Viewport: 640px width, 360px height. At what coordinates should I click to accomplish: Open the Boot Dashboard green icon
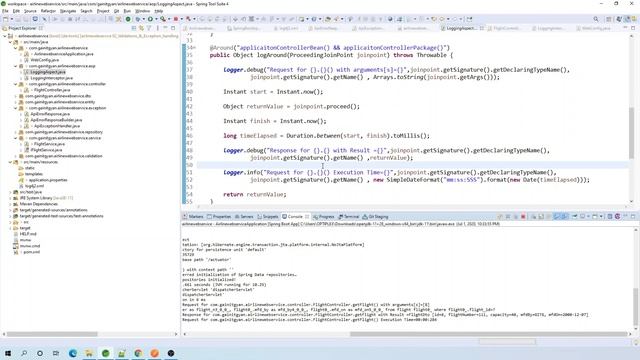[128, 19]
